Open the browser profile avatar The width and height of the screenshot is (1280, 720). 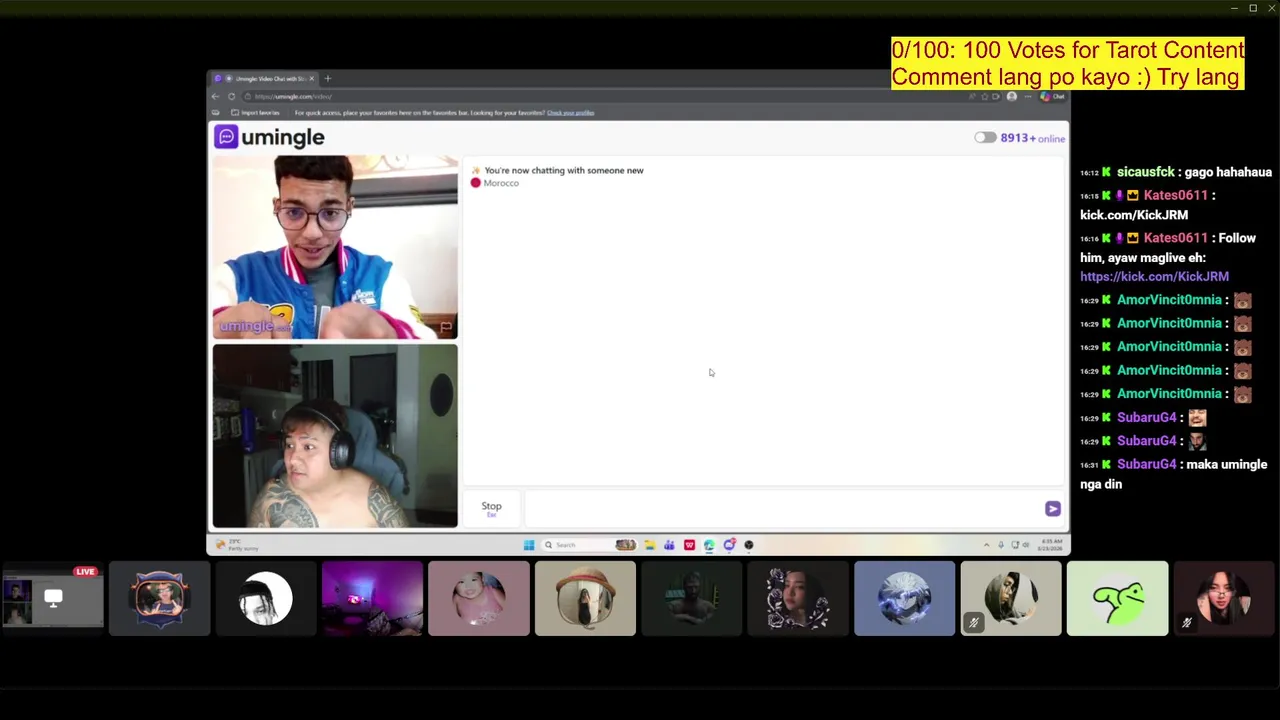tap(1012, 96)
